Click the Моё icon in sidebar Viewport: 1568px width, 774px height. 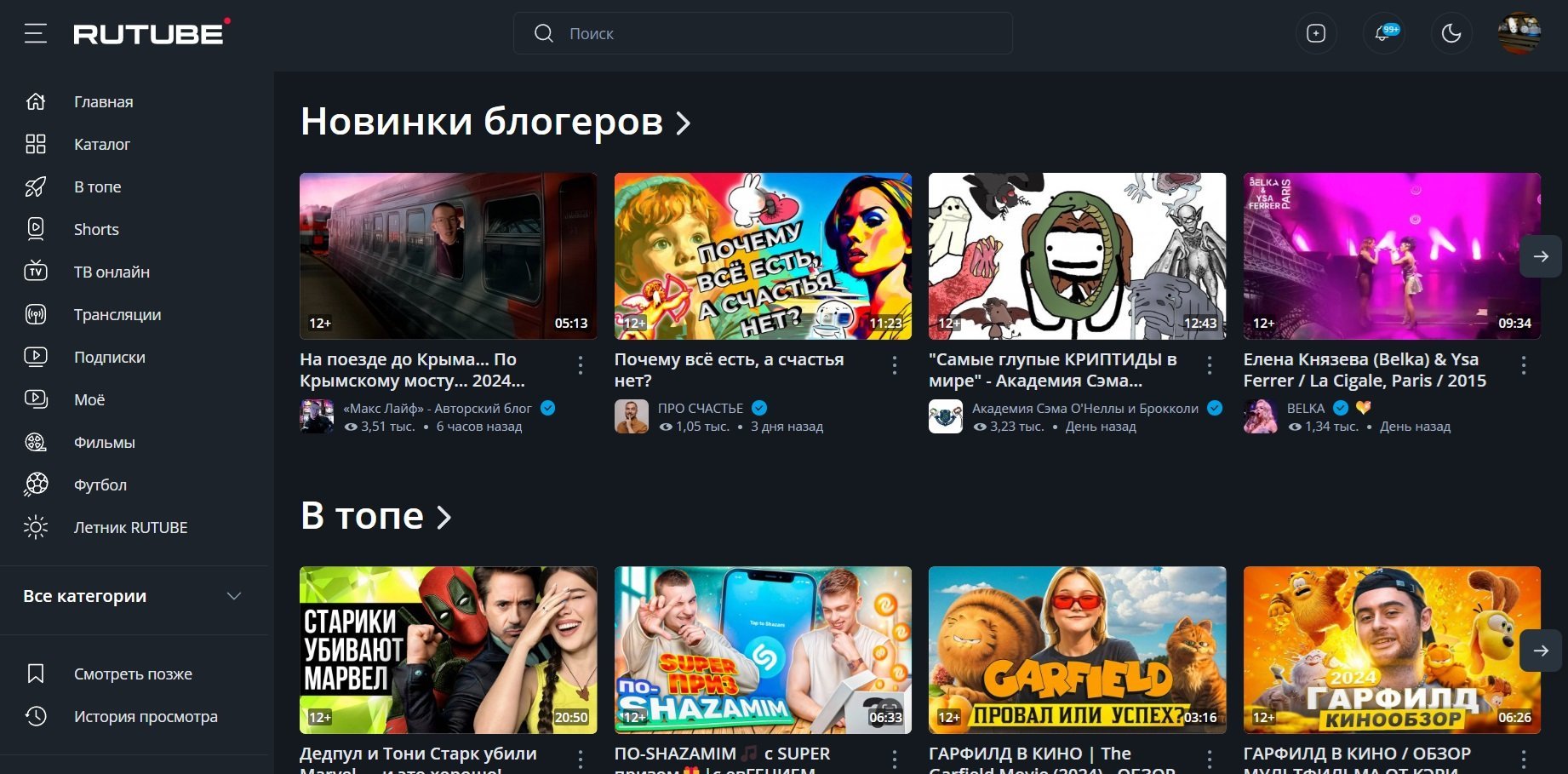point(36,399)
